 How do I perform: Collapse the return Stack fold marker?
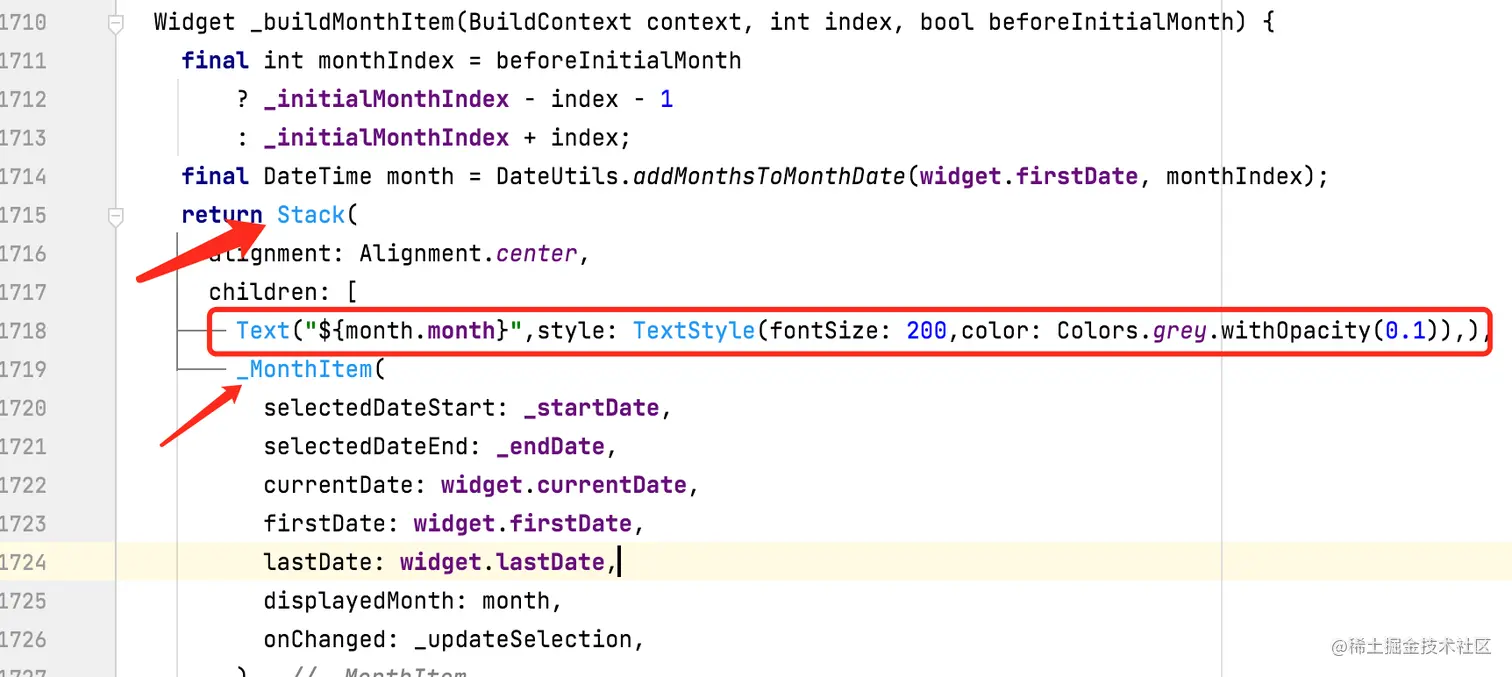pos(116,215)
